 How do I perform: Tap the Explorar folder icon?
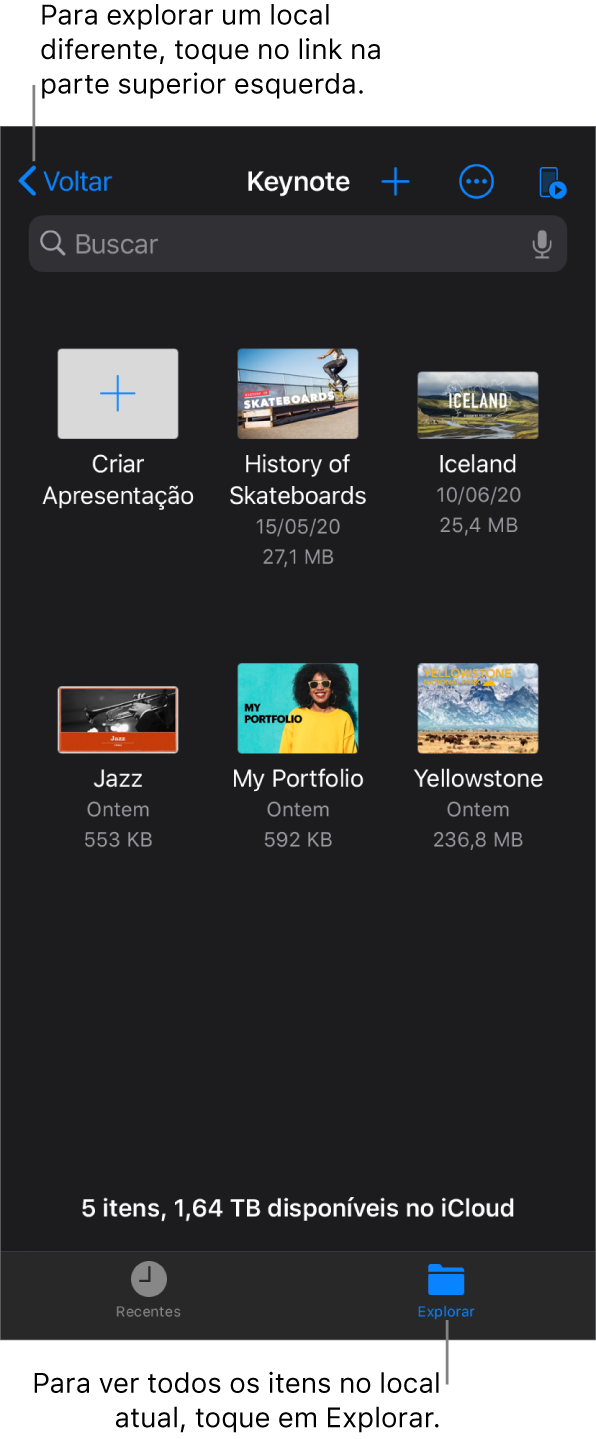pyautogui.click(x=446, y=1279)
